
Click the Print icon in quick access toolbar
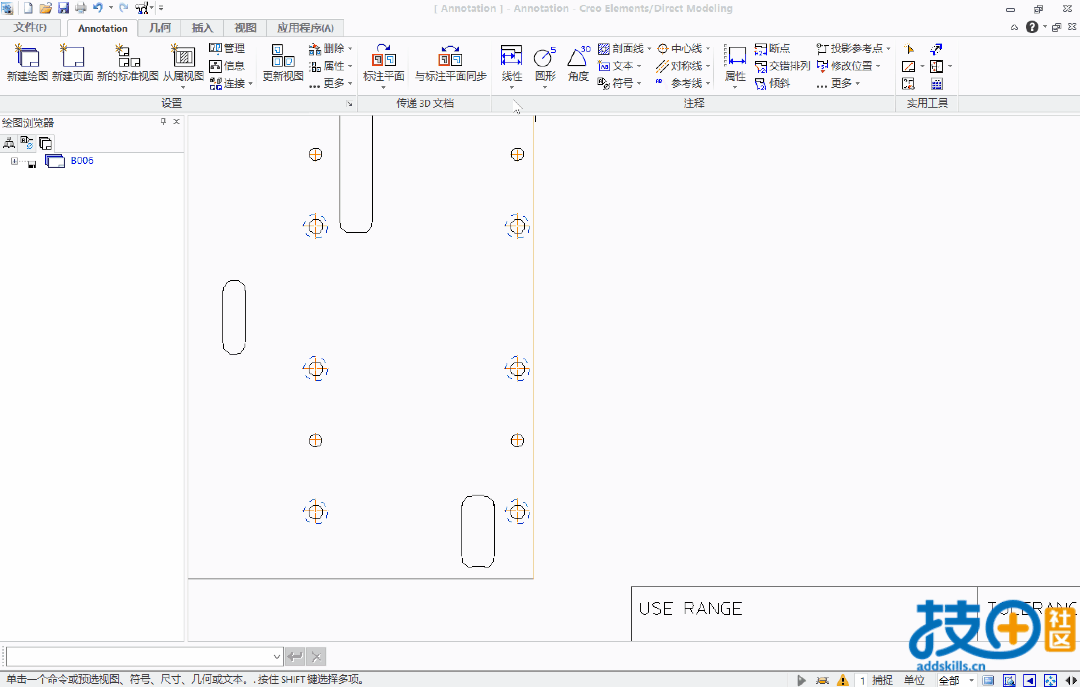tap(81, 8)
